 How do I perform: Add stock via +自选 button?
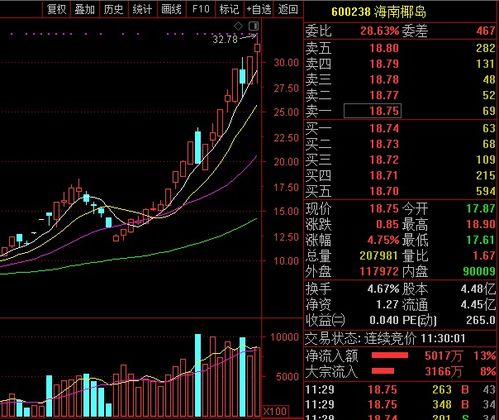[259, 9]
